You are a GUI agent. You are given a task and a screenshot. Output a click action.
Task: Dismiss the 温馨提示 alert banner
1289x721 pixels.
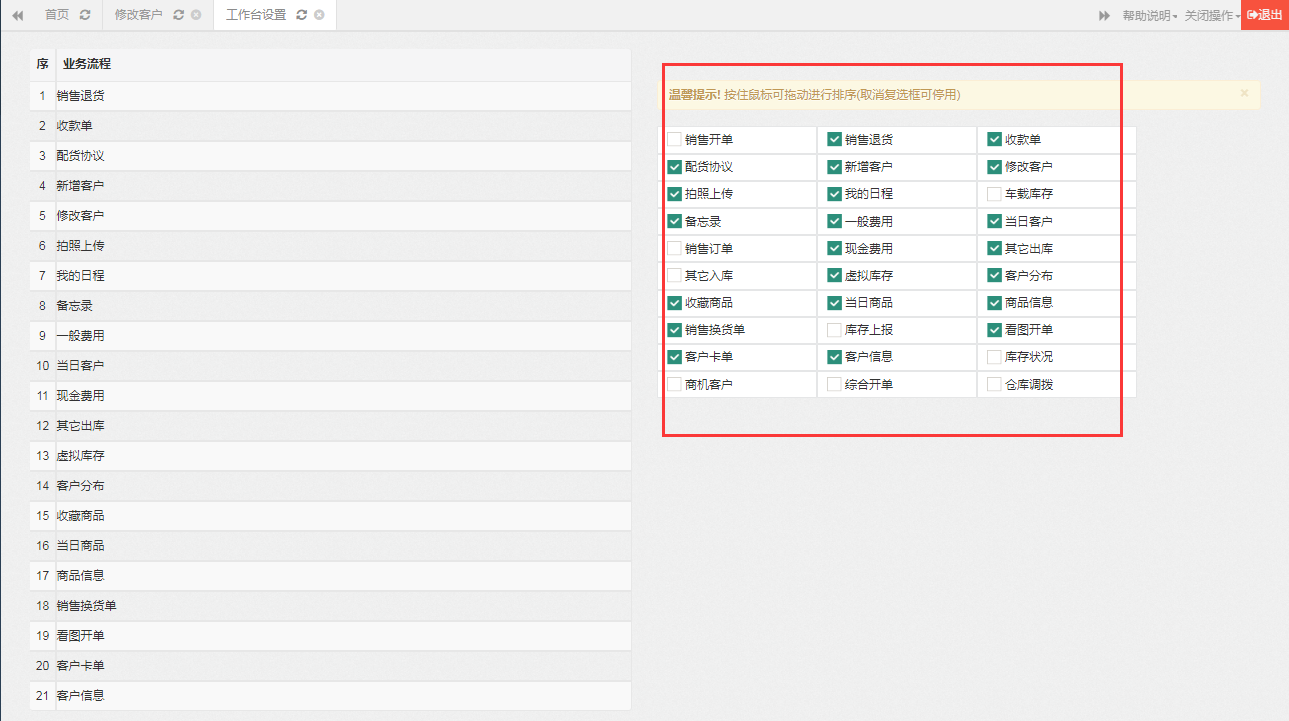[1244, 93]
